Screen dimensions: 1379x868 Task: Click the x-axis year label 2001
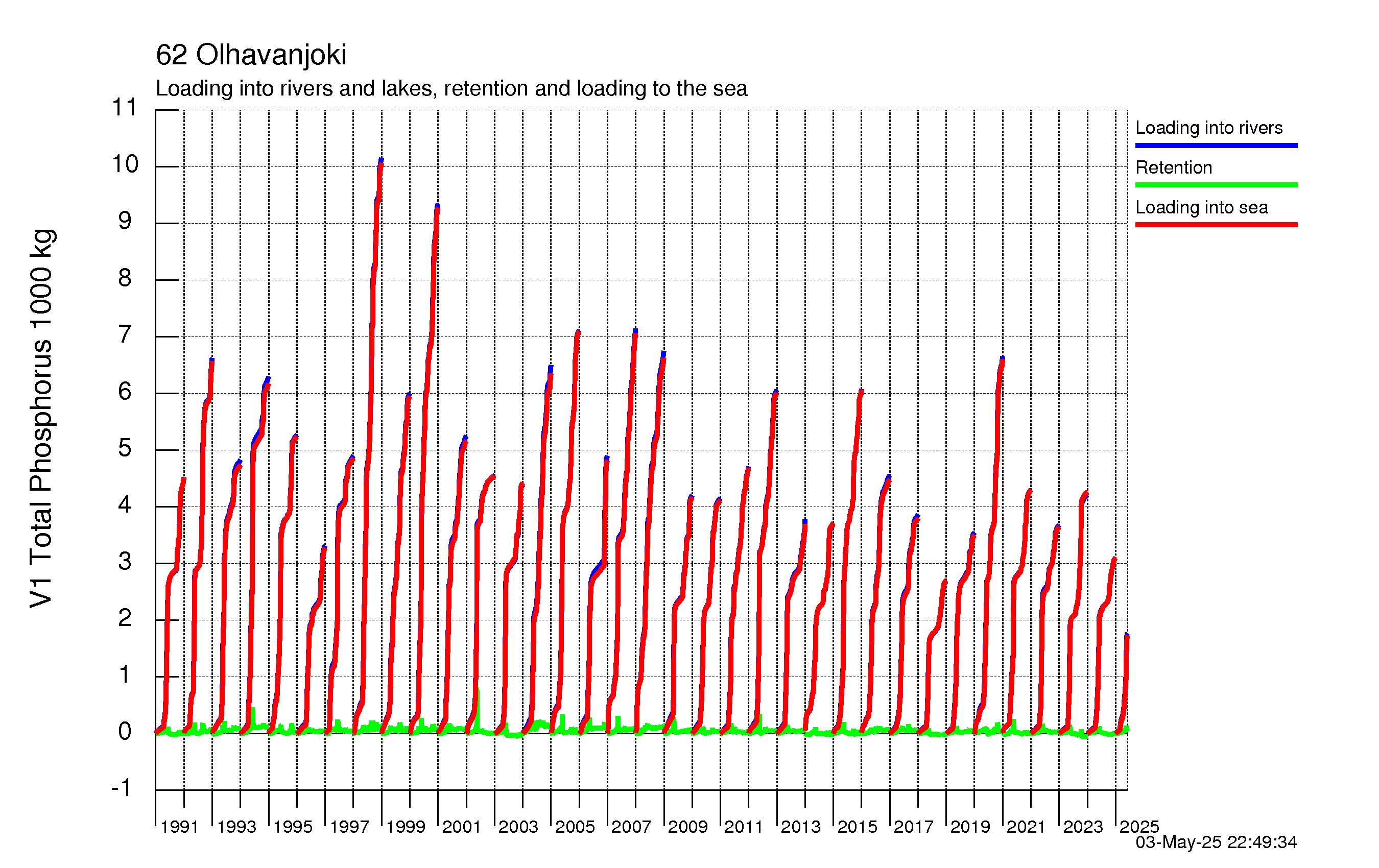(x=462, y=827)
